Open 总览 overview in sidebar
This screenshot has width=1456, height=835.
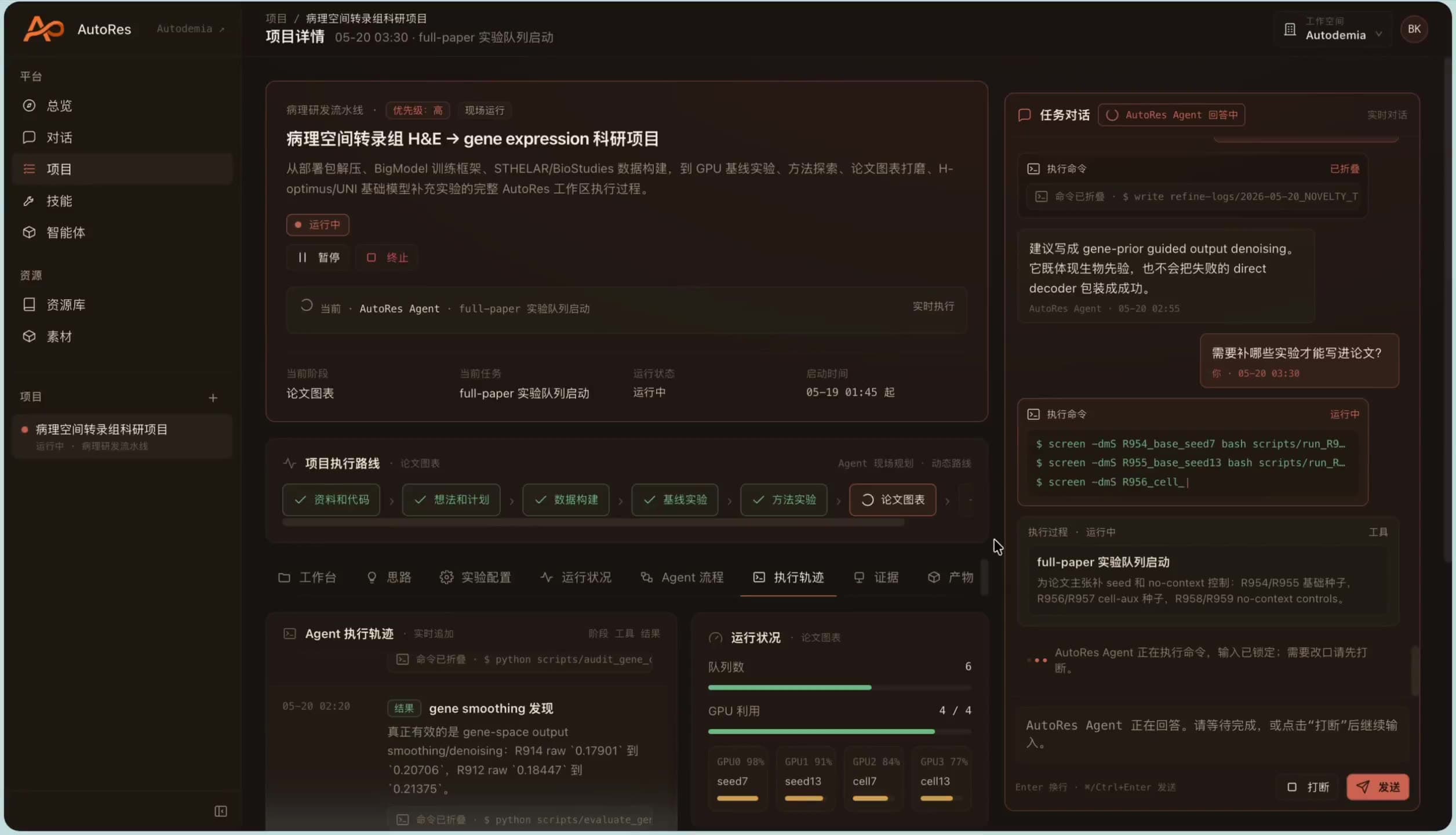[x=122, y=106]
